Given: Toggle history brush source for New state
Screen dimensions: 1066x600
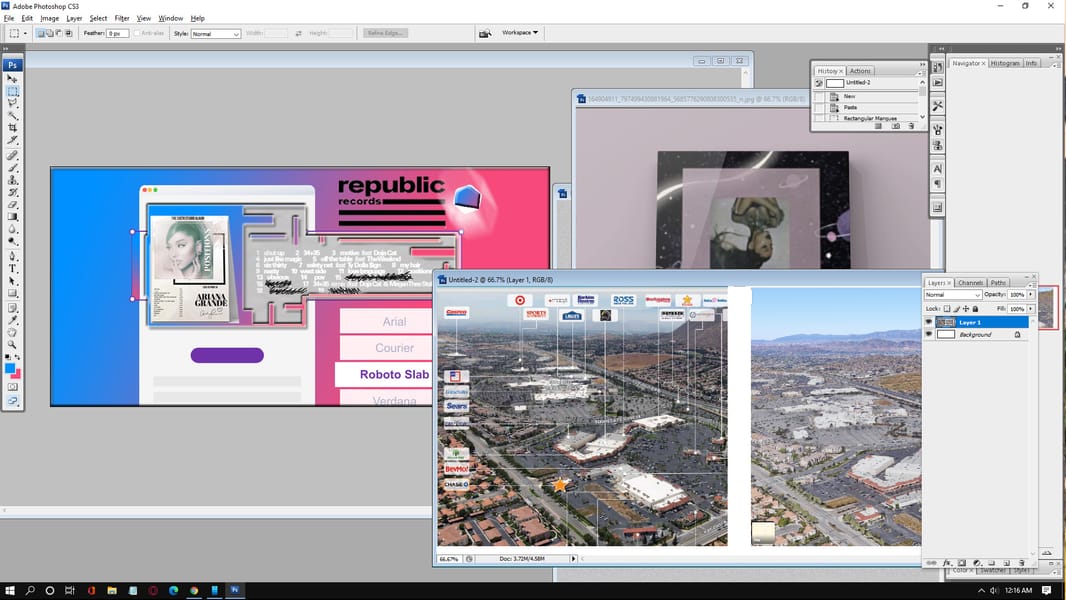Looking at the screenshot, I should (819, 96).
